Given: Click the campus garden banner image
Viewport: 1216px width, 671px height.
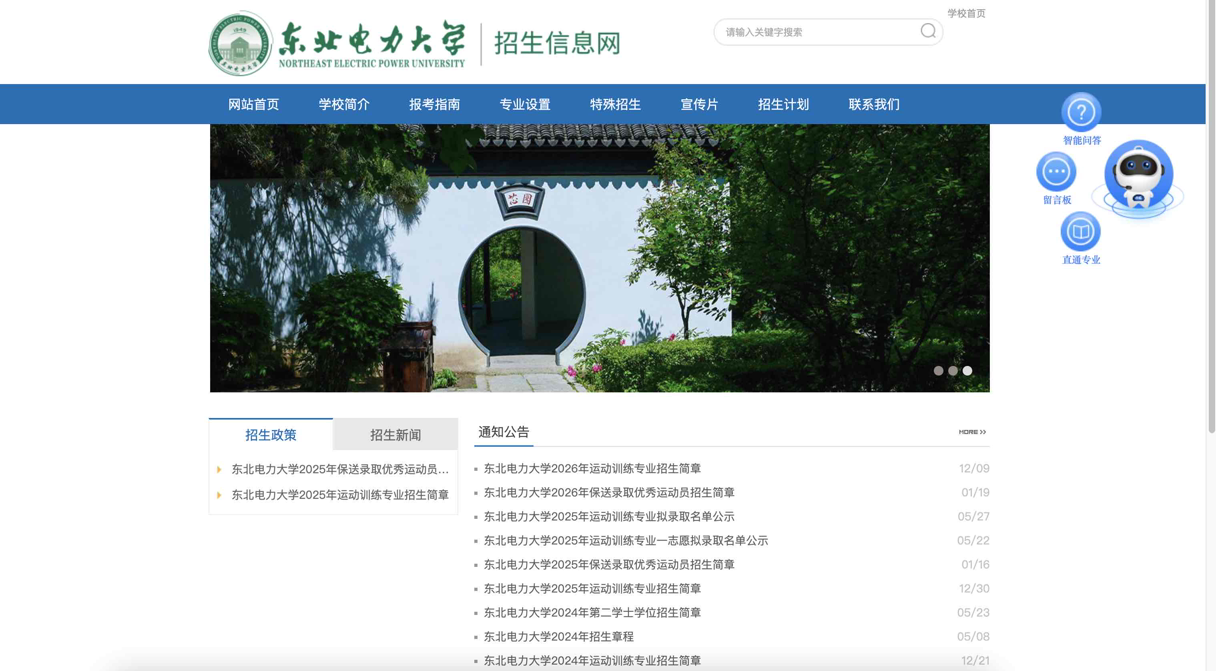Looking at the screenshot, I should click(599, 258).
